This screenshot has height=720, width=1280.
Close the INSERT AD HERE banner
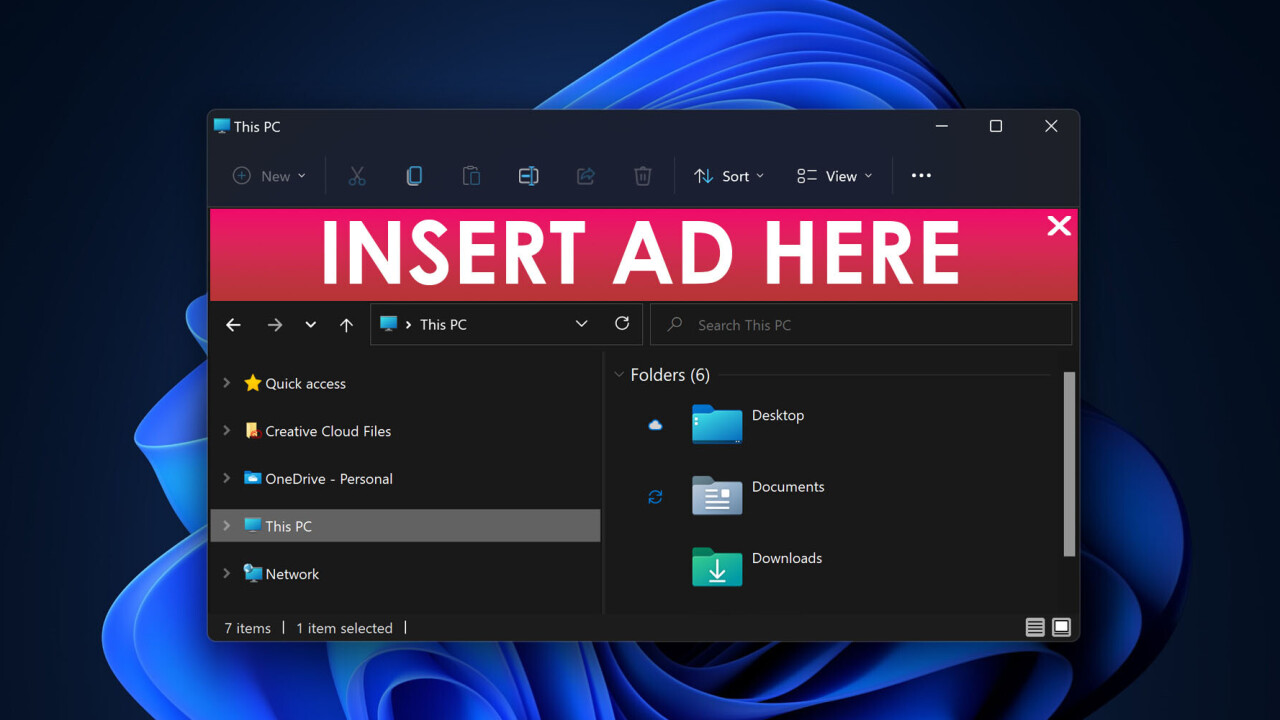coord(1059,226)
